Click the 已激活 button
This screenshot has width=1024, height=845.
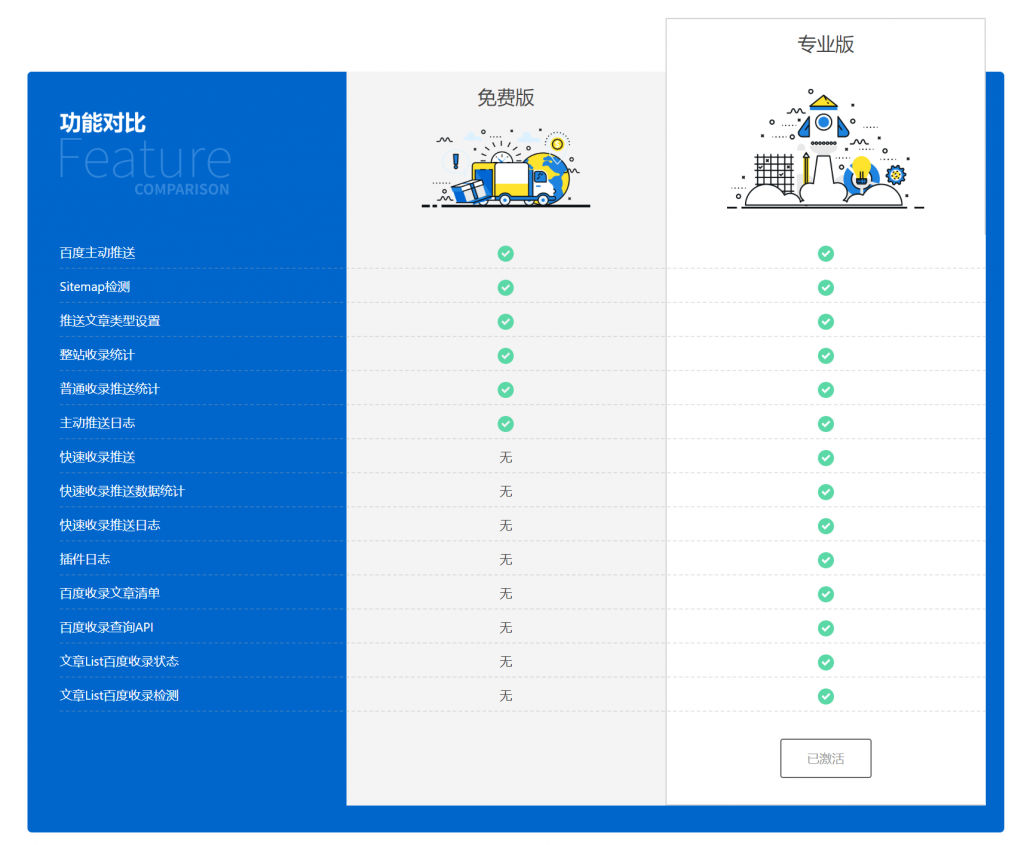(x=826, y=758)
